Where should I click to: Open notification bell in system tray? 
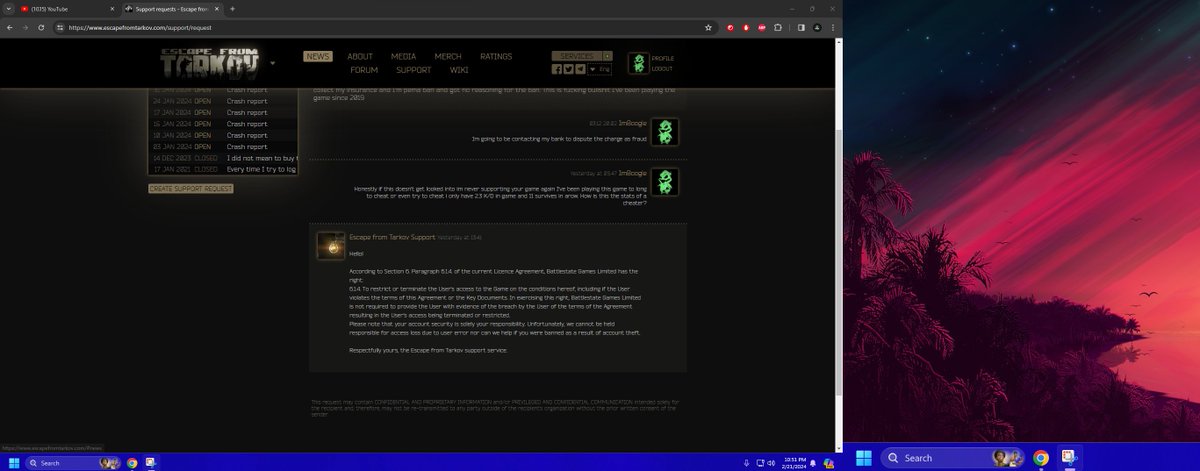(813, 463)
